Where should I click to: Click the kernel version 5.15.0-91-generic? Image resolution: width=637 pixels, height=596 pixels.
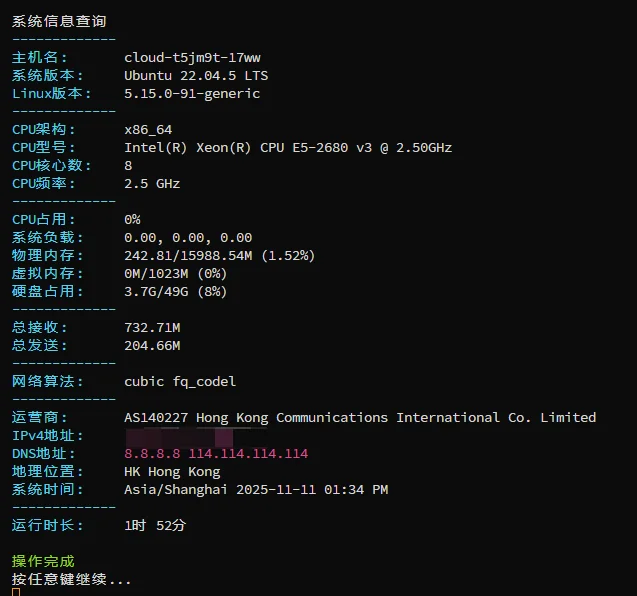pyautogui.click(x=192, y=93)
